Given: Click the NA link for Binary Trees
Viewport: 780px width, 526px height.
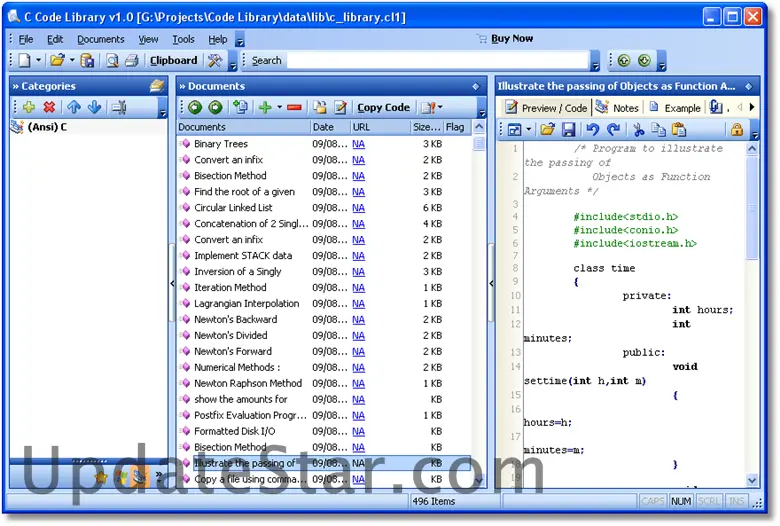Looking at the screenshot, I should [358, 144].
